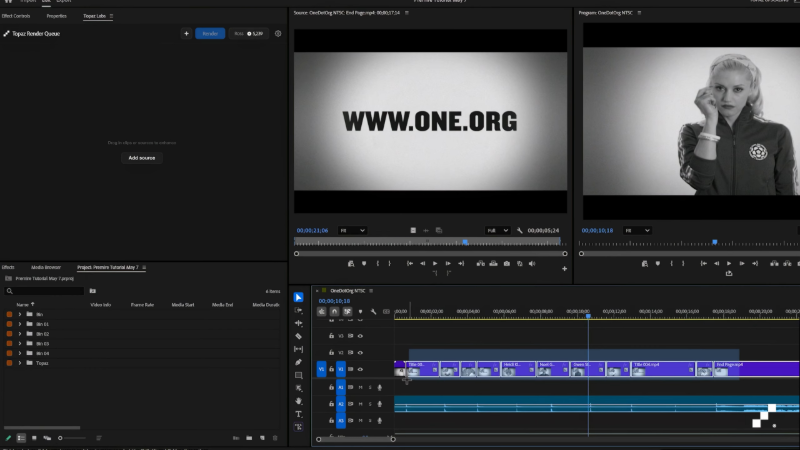
Task: Select the Ripple Edit tool
Action: click(298, 323)
